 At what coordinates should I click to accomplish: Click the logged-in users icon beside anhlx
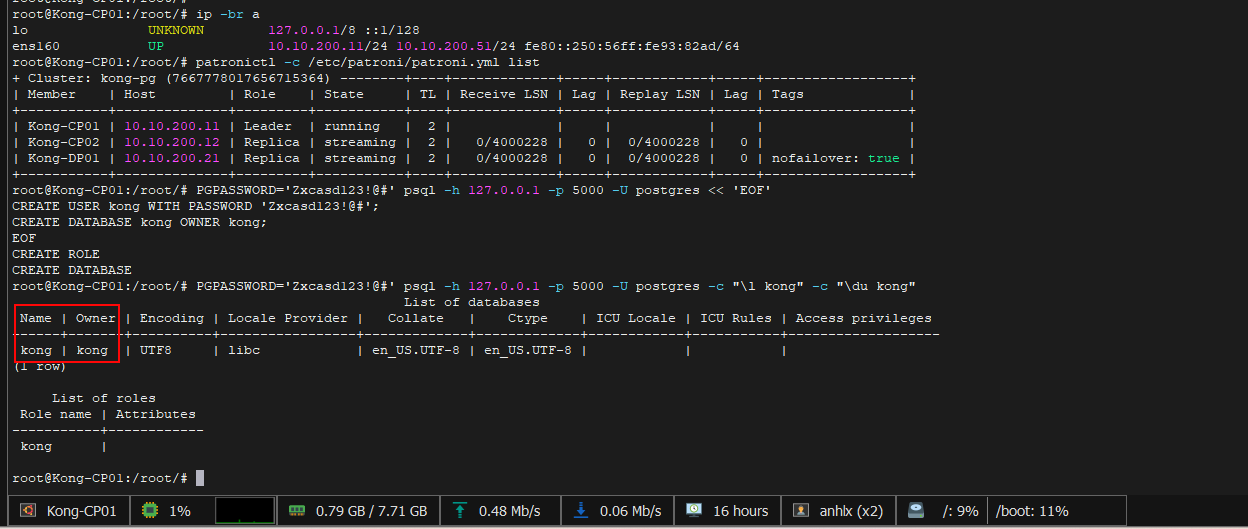tap(801, 511)
